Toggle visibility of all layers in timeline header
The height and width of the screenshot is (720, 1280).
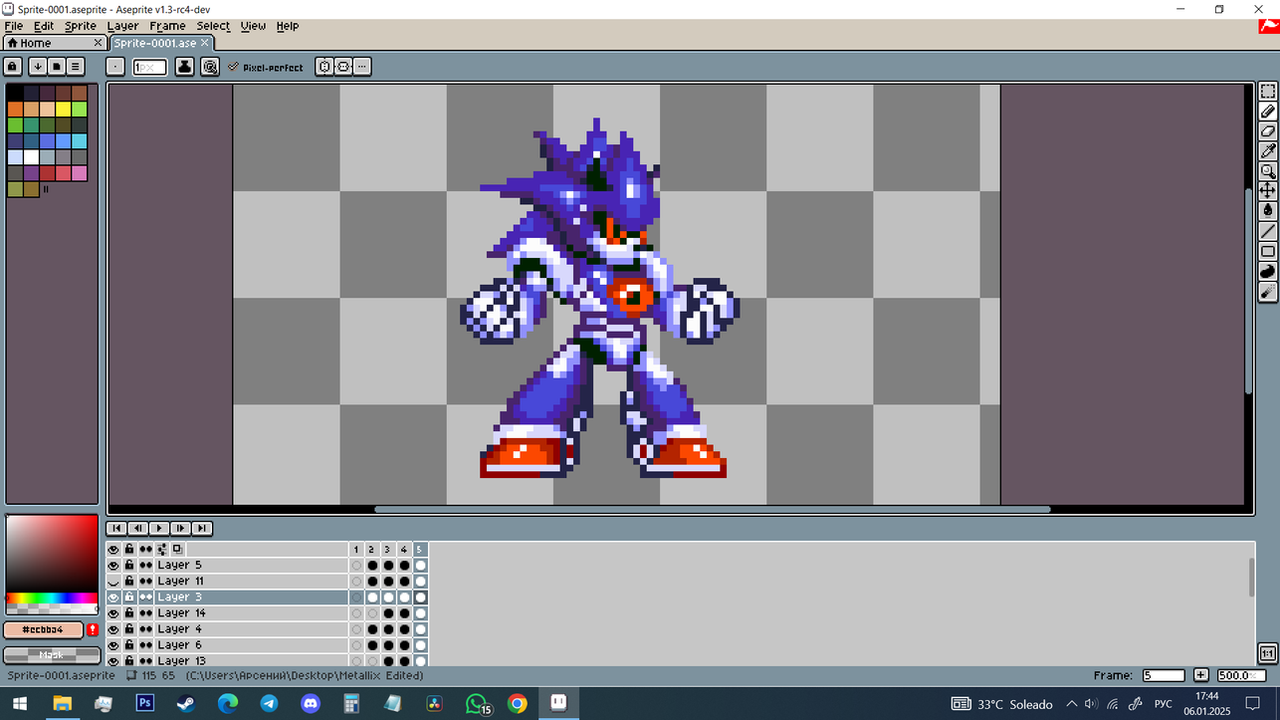pos(113,549)
